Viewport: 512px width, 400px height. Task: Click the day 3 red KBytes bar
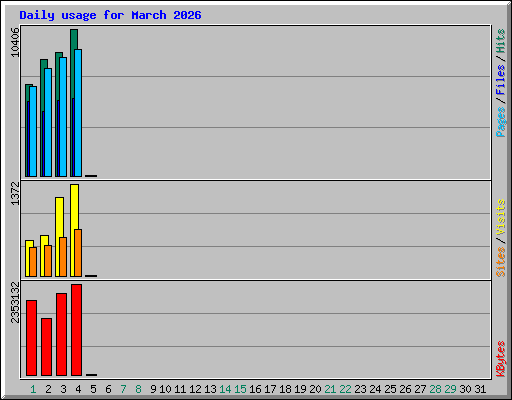pos(61,335)
